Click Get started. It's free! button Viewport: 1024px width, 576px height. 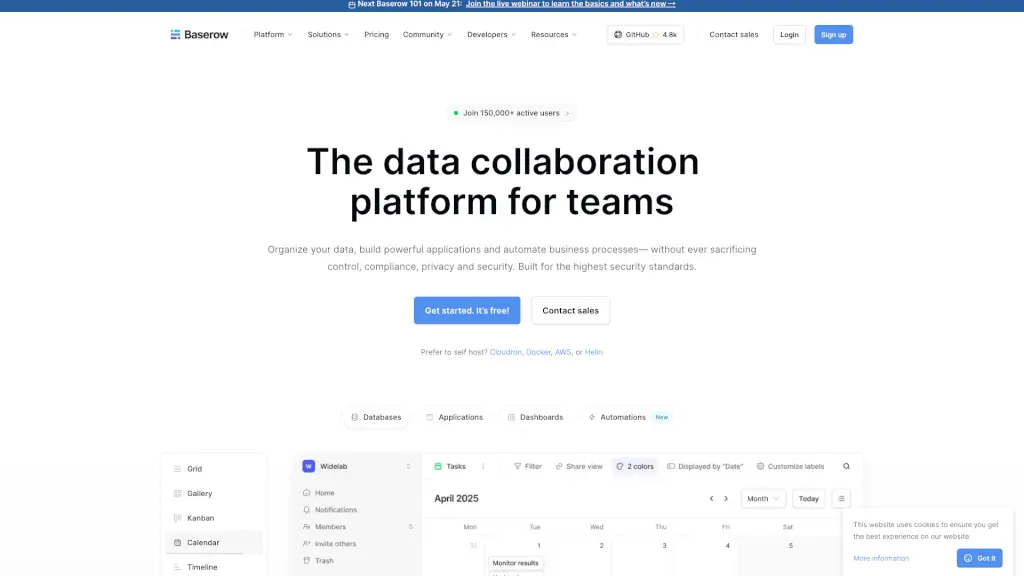point(467,310)
